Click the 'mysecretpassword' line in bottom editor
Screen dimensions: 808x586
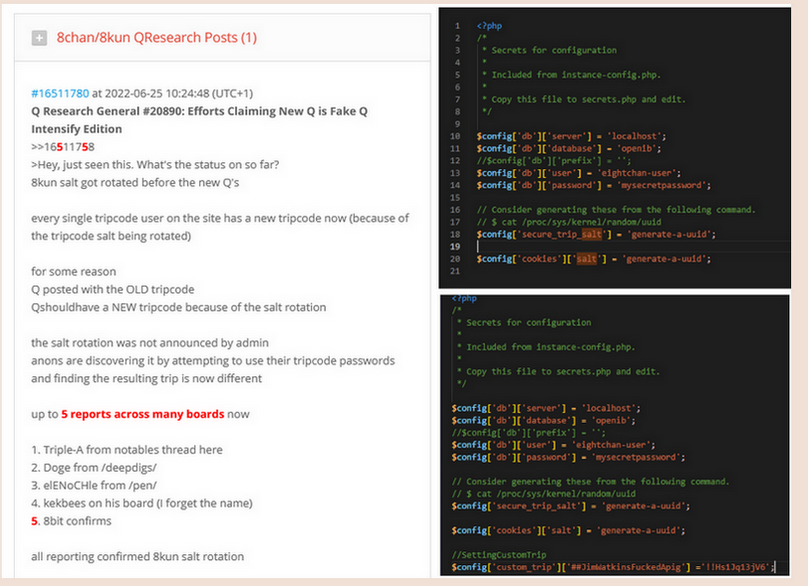click(568, 457)
